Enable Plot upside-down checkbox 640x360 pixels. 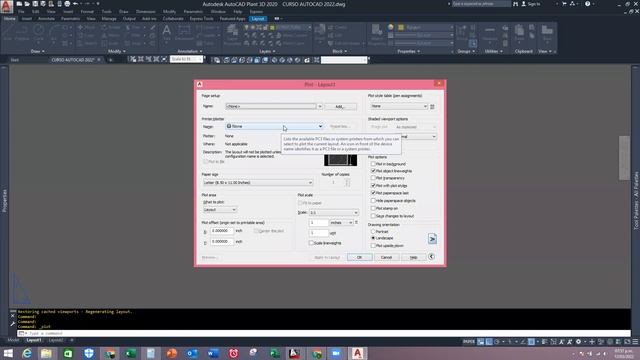[x=373, y=245]
